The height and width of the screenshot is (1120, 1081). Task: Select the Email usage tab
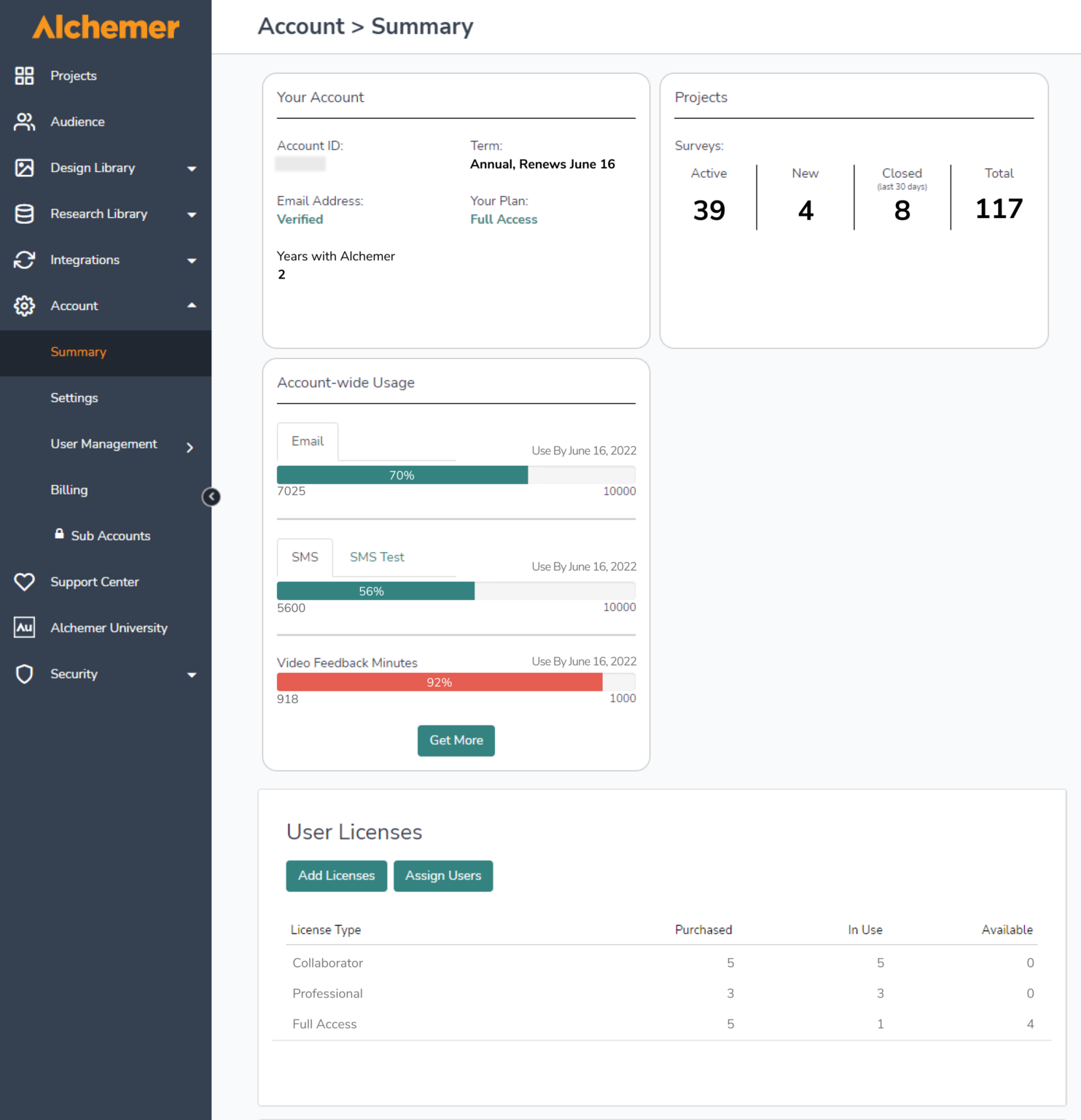(x=307, y=441)
